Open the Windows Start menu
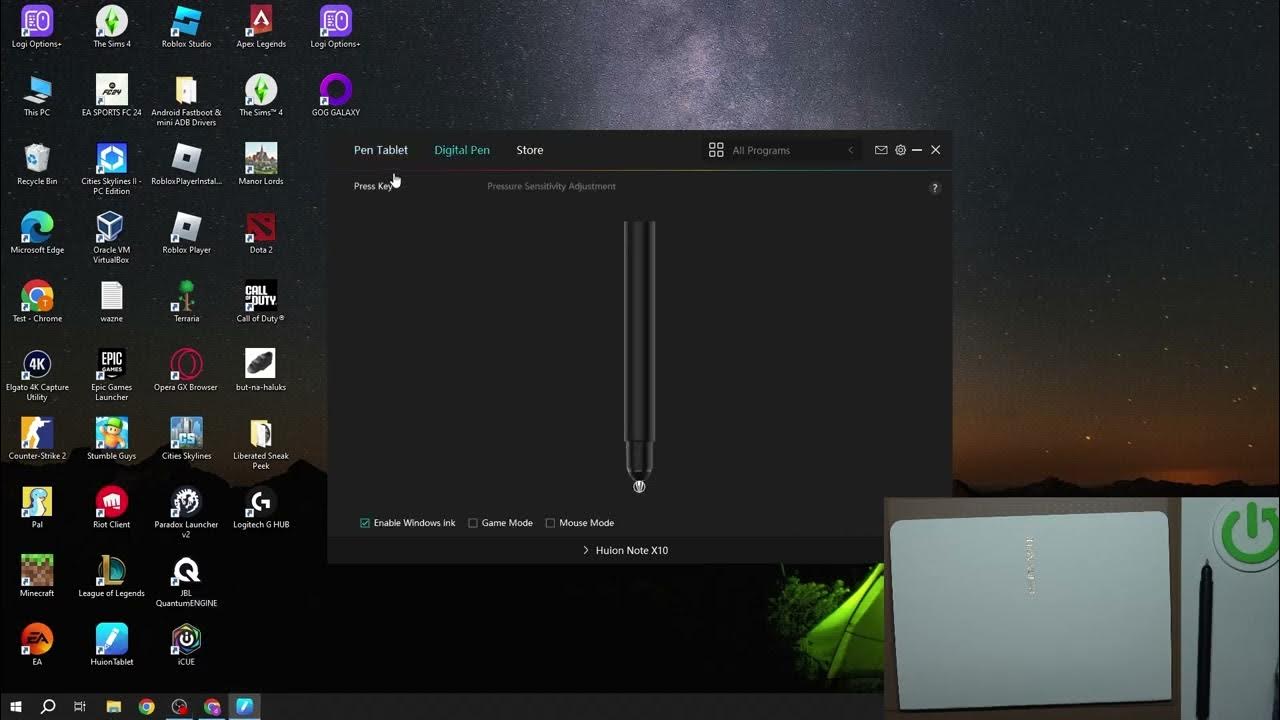Viewport: 1280px width, 720px height. click(15, 706)
